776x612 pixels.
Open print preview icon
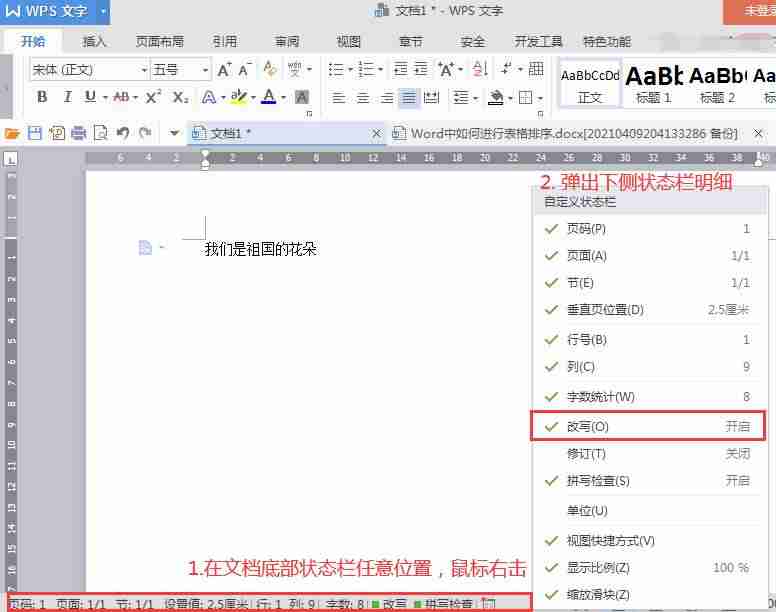pyautogui.click(x=100, y=133)
